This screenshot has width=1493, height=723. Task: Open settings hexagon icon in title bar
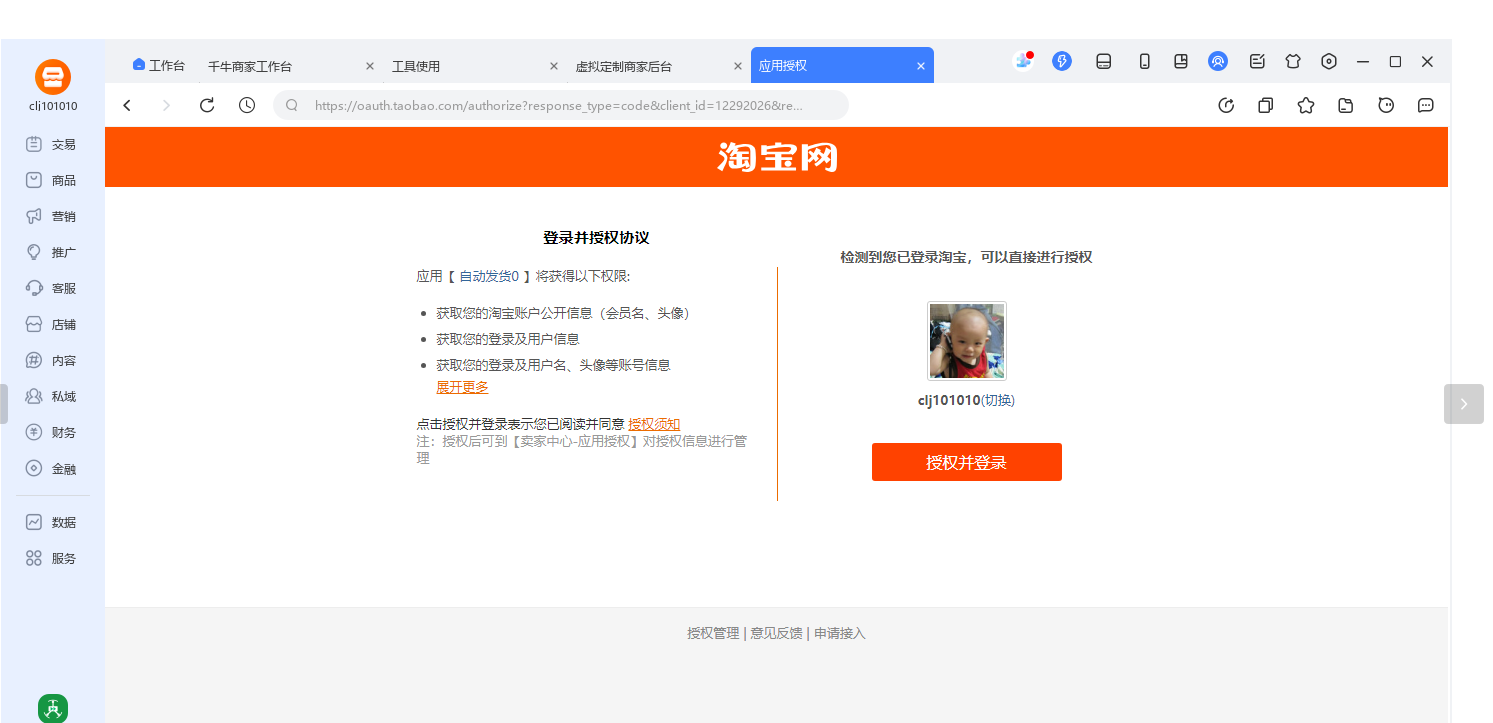[x=1329, y=61]
